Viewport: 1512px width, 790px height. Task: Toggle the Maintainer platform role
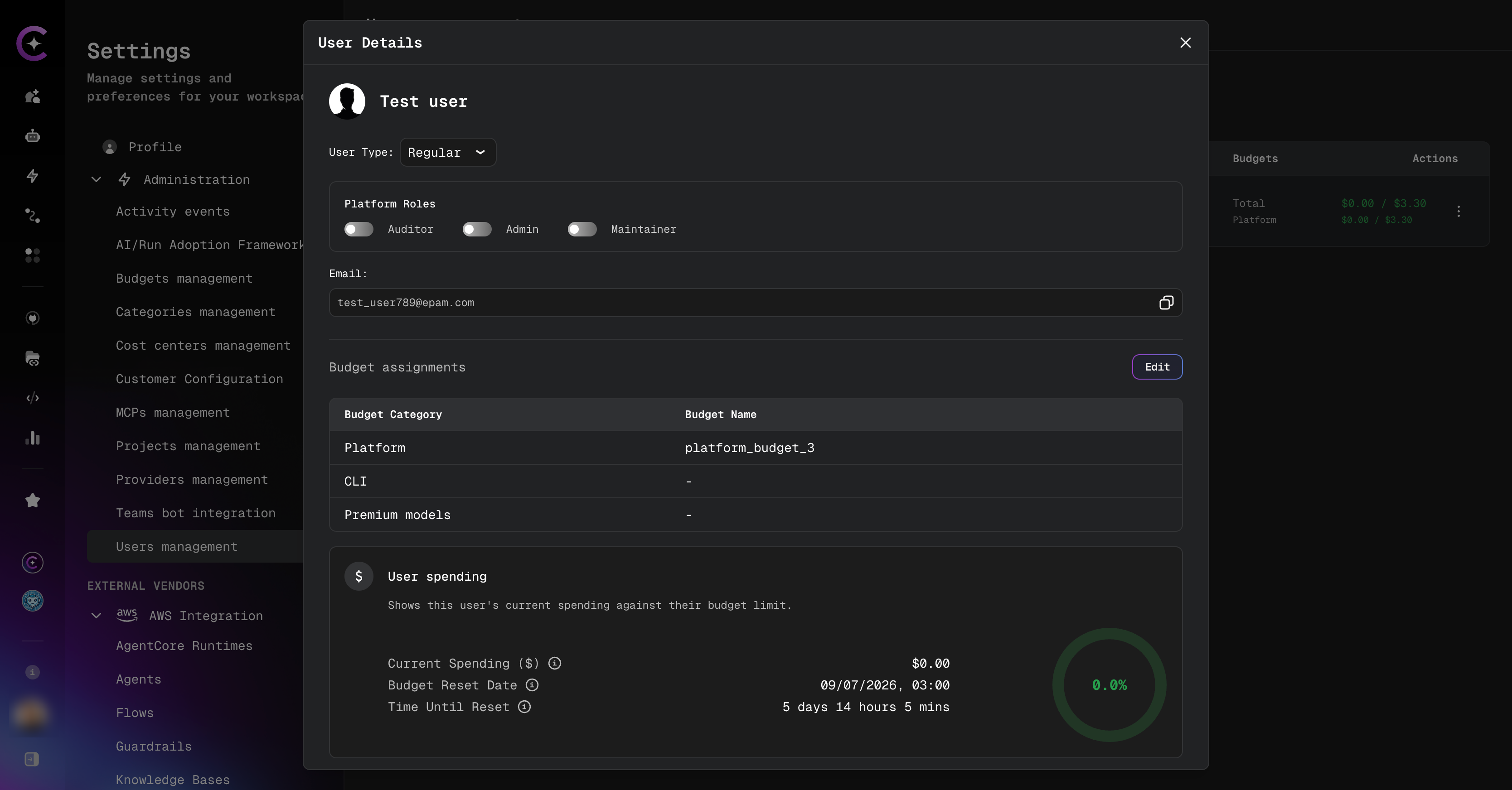coord(582,229)
